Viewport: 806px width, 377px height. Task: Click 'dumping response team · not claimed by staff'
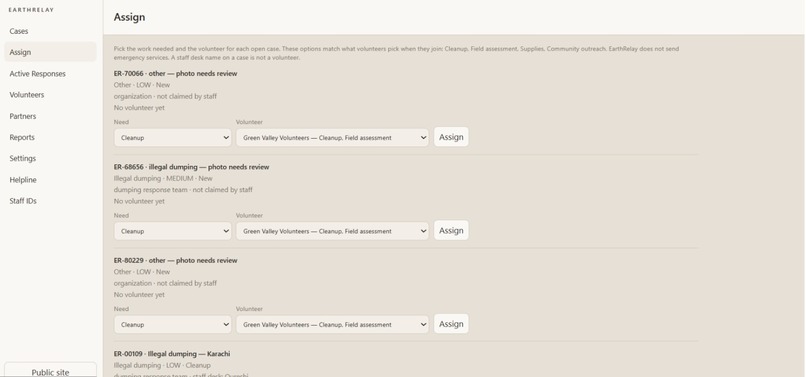coord(183,190)
